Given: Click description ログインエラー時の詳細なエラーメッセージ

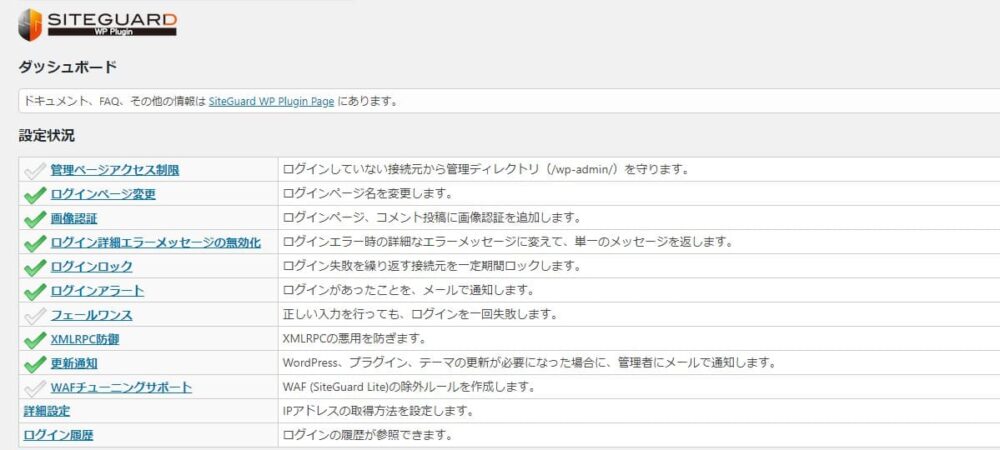Looking at the screenshot, I should pyautogui.click(x=507, y=242).
